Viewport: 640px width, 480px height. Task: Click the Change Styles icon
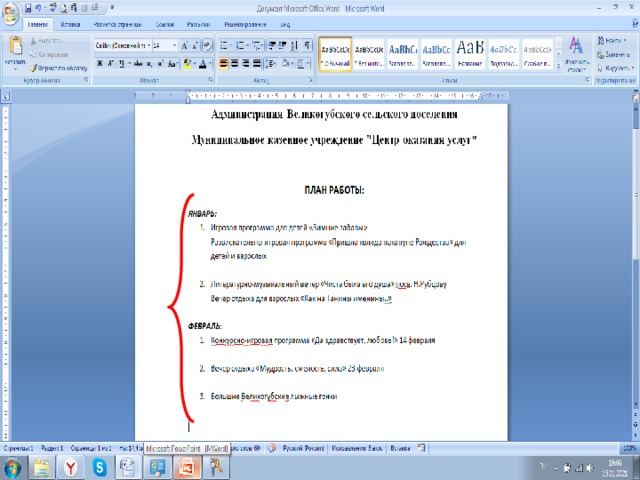(576, 50)
